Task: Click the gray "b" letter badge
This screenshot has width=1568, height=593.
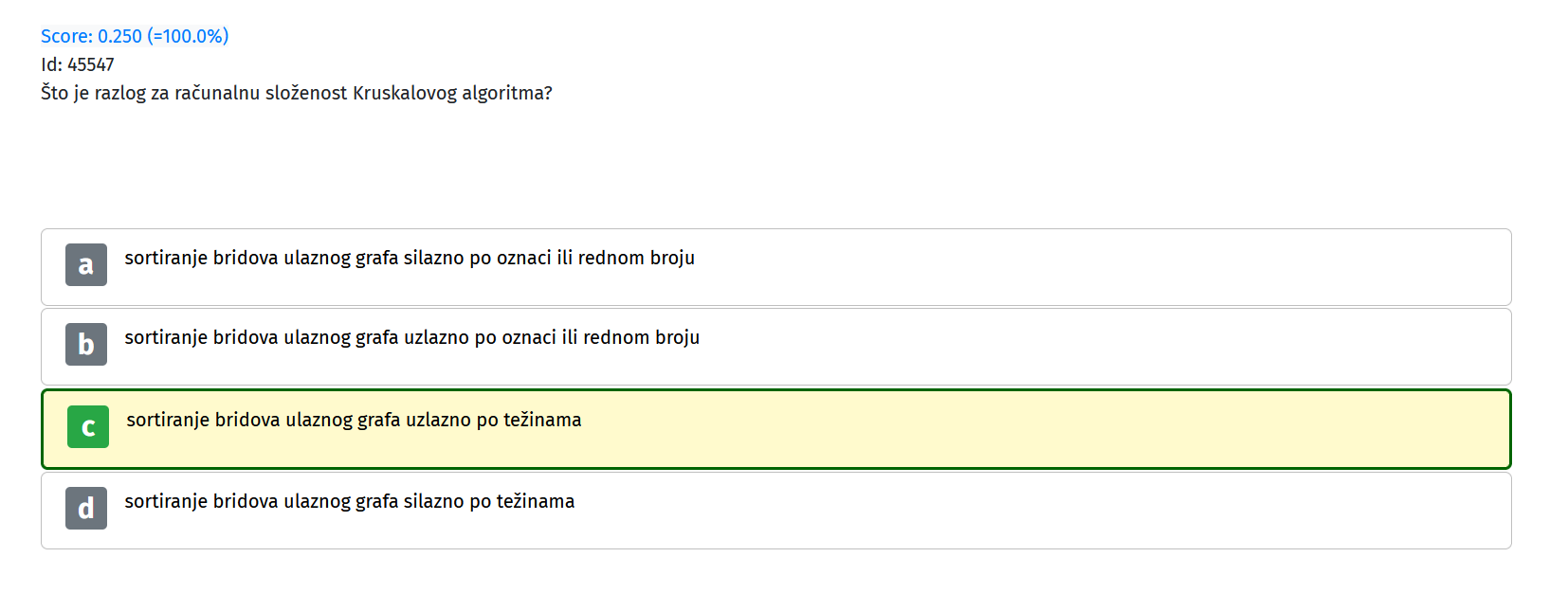Action: [x=86, y=345]
